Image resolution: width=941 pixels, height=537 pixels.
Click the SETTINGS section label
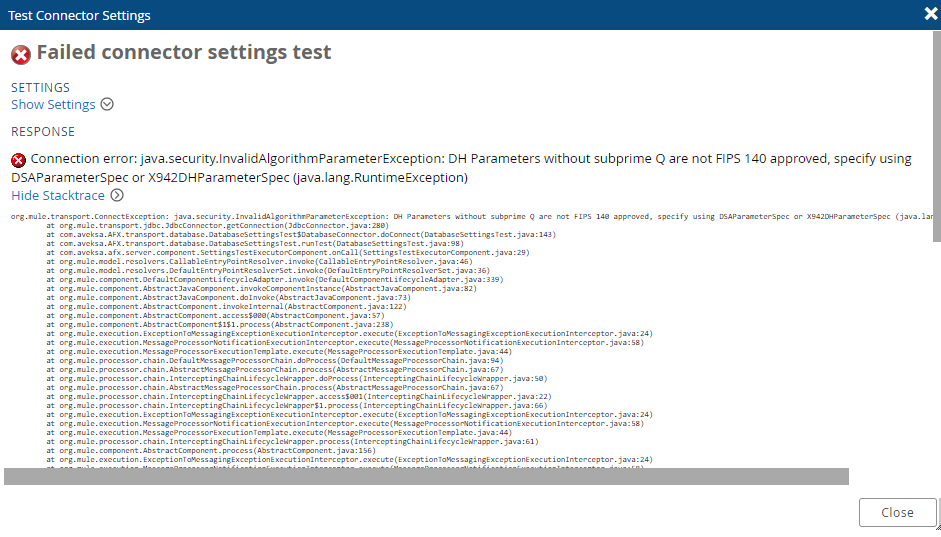point(40,87)
